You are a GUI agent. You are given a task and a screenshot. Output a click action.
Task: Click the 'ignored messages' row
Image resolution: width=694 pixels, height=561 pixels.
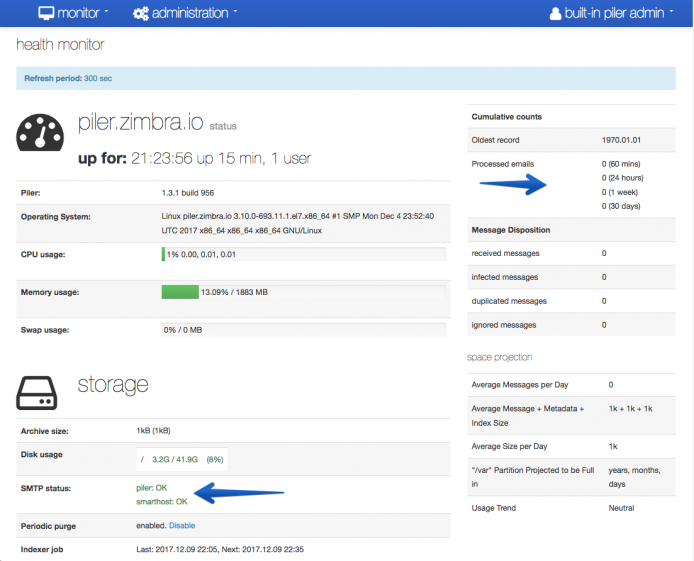tap(571, 325)
